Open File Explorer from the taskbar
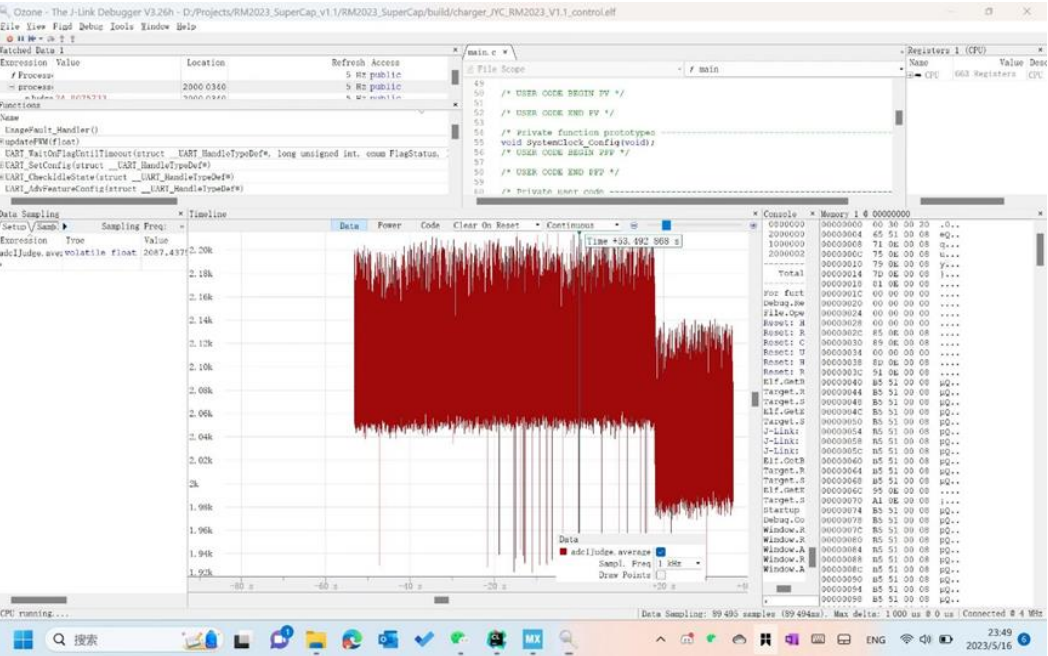 pyautogui.click(x=316, y=639)
